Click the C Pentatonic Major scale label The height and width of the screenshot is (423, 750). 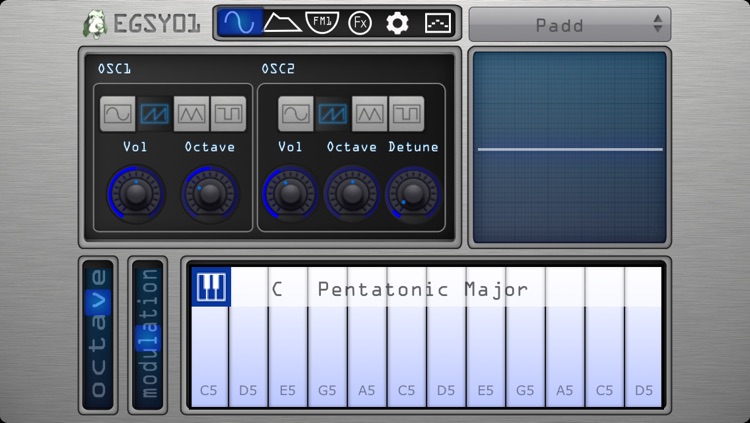click(x=399, y=289)
